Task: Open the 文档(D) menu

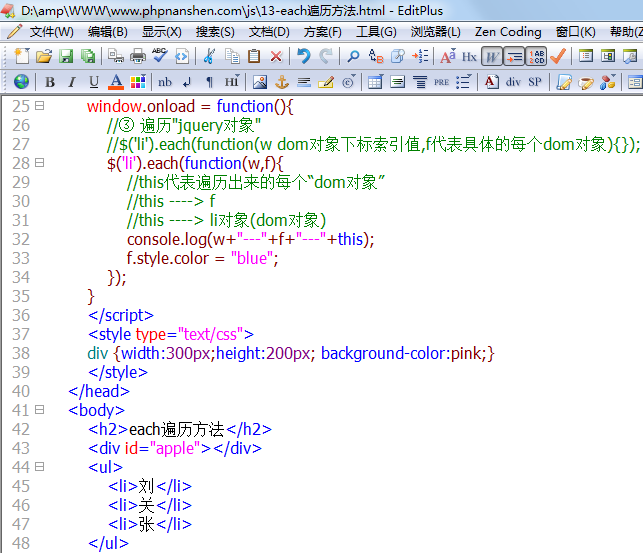Action: [269, 32]
